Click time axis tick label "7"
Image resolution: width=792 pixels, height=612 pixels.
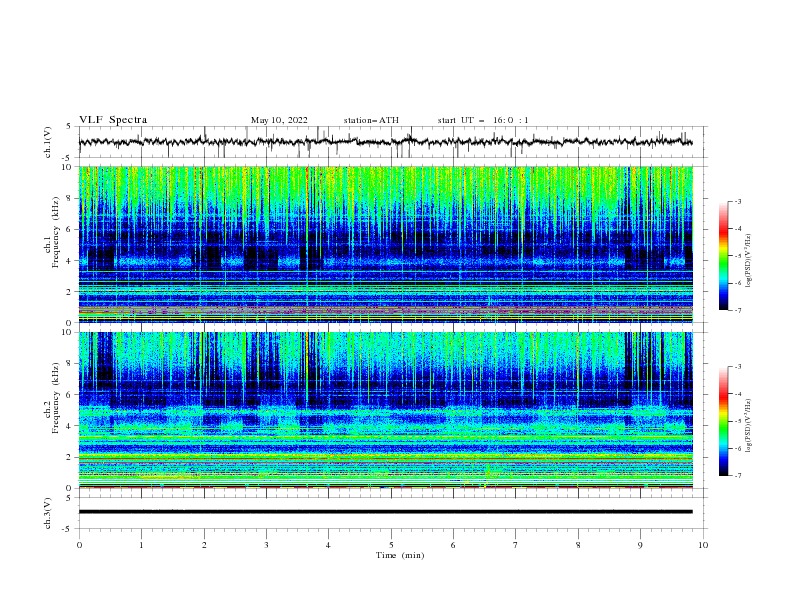point(516,545)
